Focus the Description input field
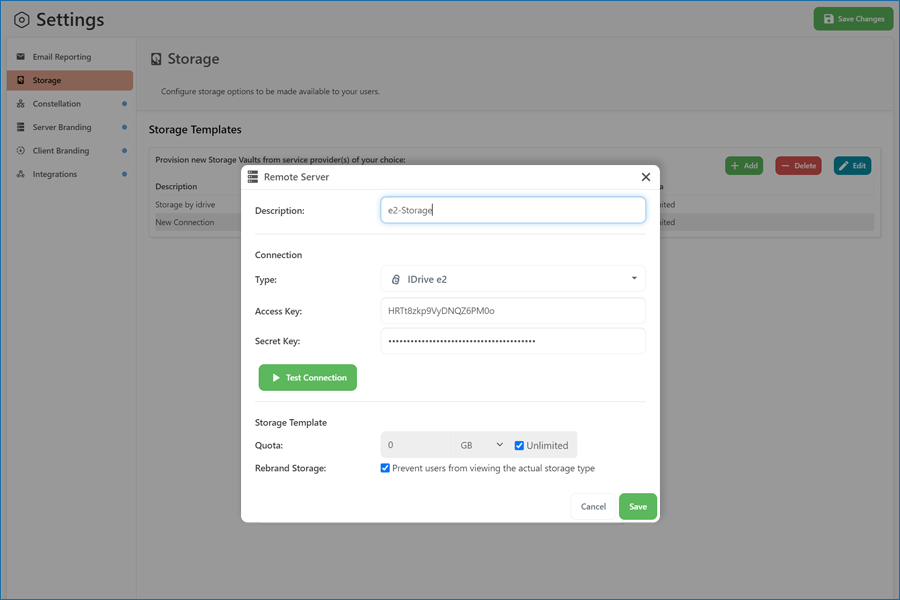Screen dimensions: 900x600 [513, 210]
